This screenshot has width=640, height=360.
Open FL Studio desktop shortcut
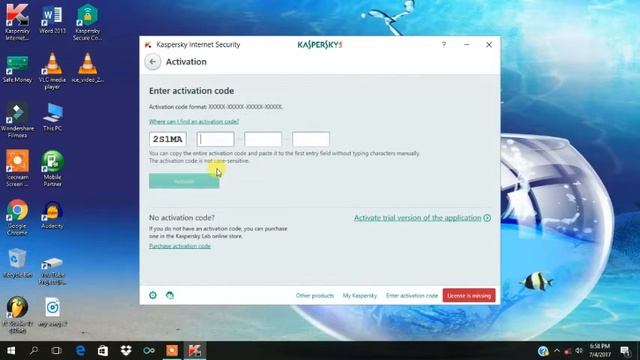click(17, 315)
